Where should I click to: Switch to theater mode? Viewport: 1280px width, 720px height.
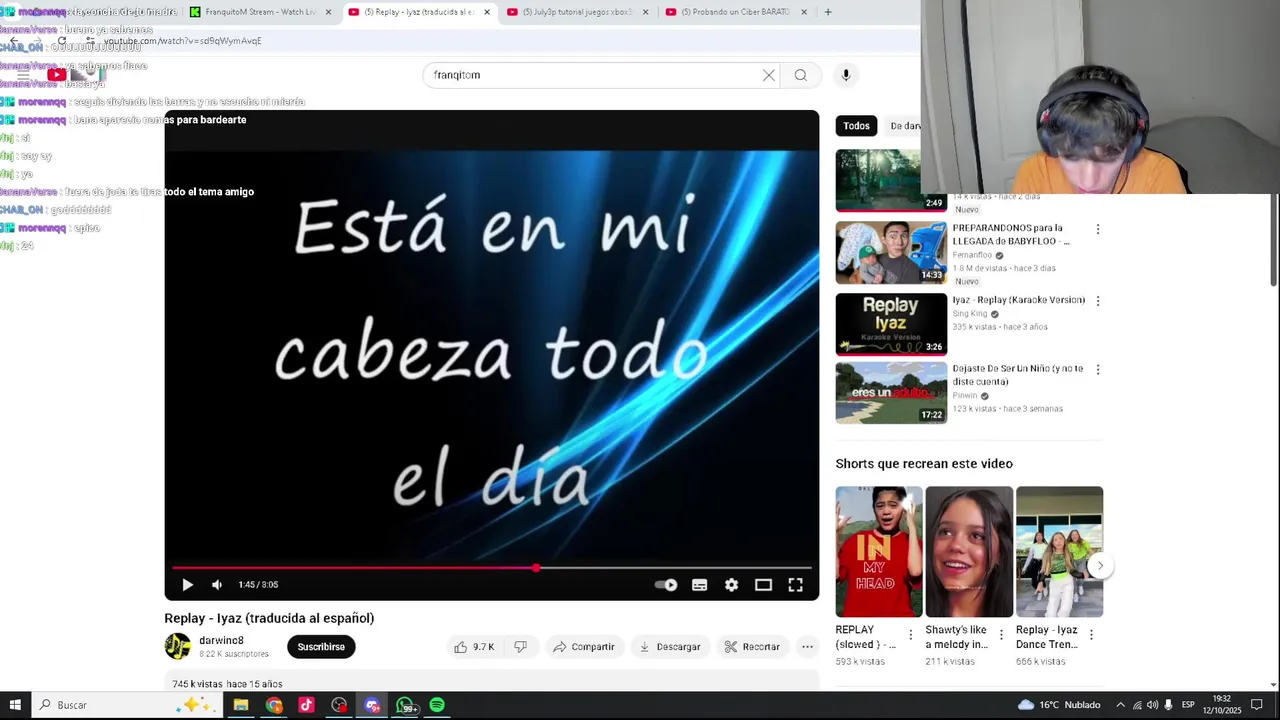(764, 585)
